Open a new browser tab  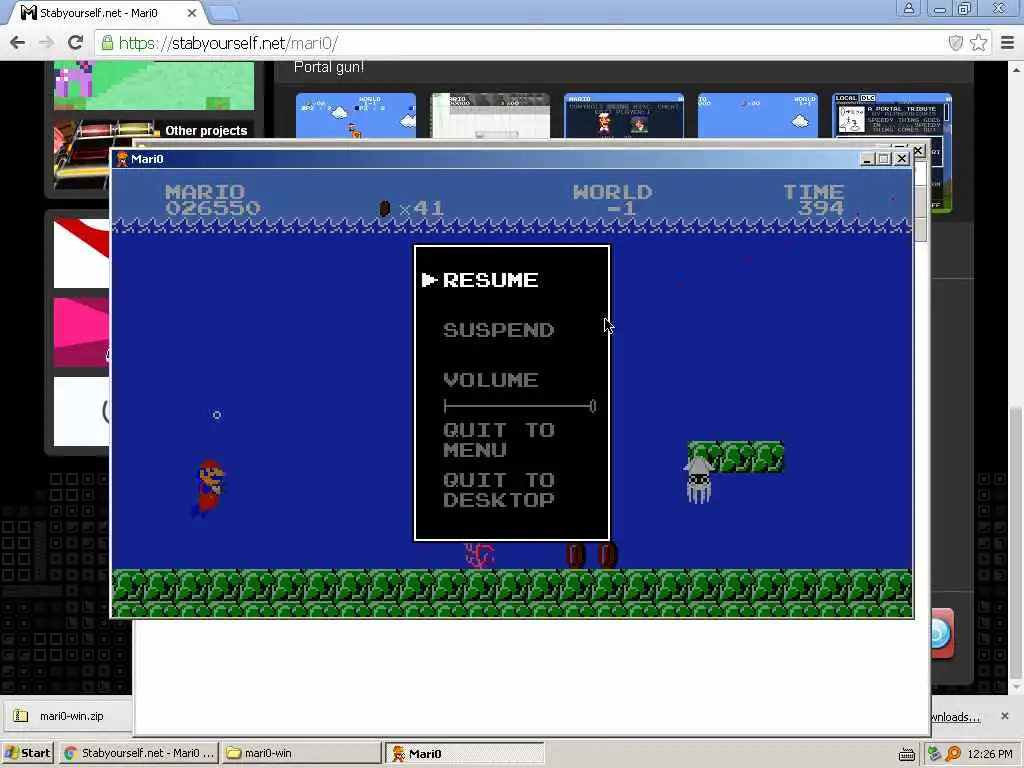[225, 12]
